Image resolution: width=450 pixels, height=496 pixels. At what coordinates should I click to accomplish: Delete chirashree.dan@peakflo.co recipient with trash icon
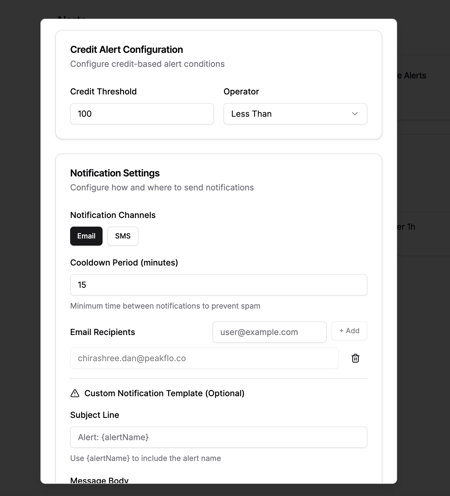(355, 358)
